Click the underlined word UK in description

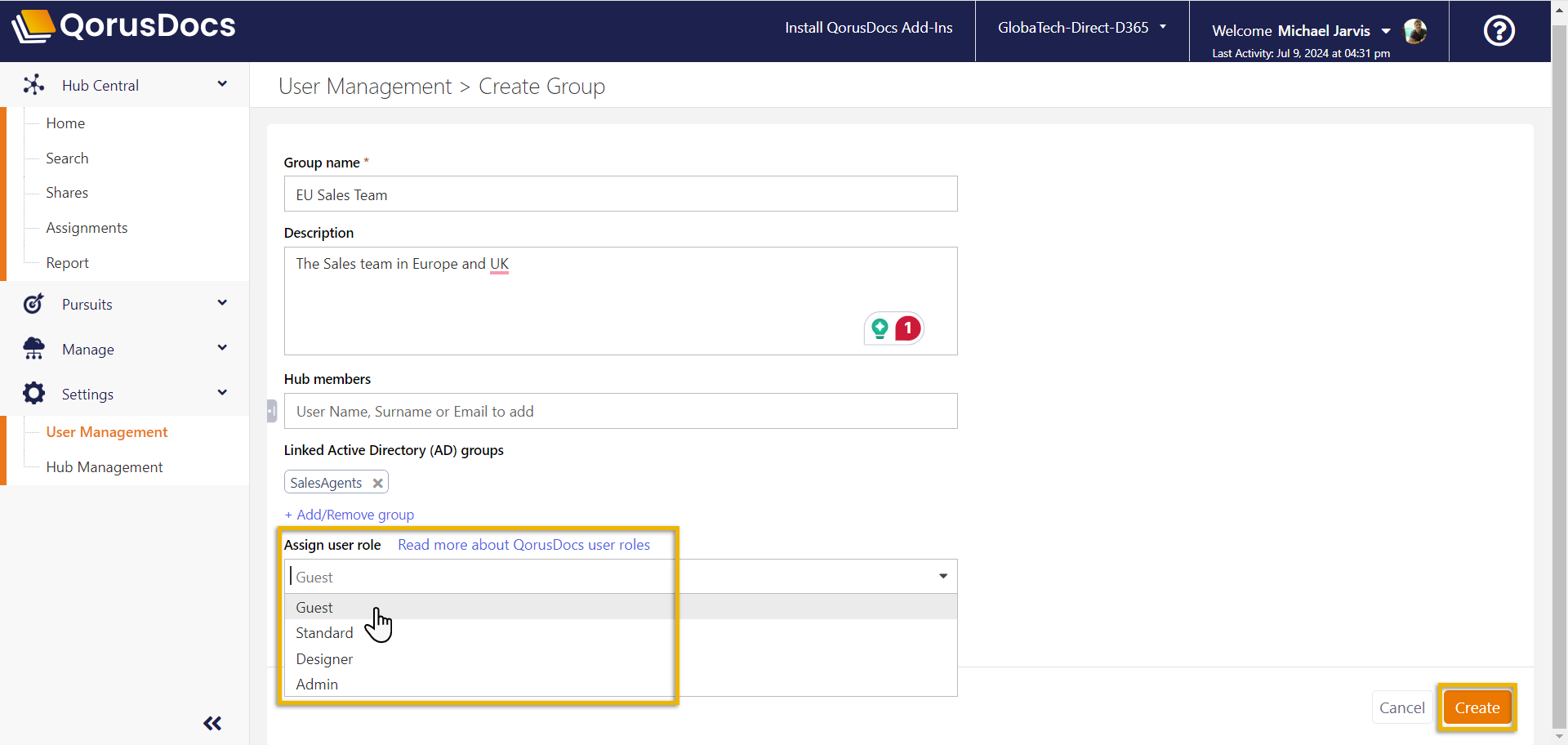click(499, 264)
